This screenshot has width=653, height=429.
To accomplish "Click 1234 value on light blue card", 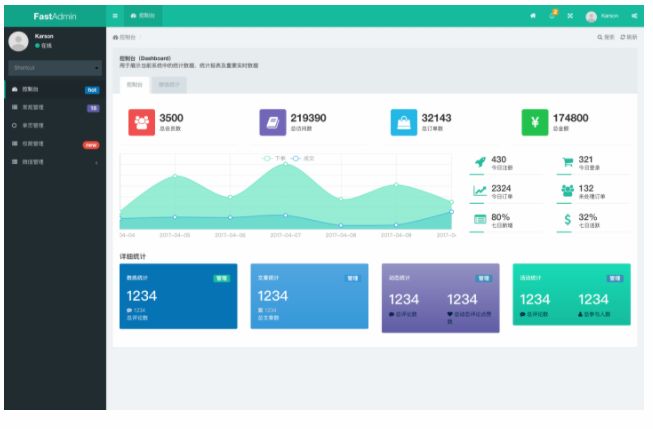I will point(273,296).
